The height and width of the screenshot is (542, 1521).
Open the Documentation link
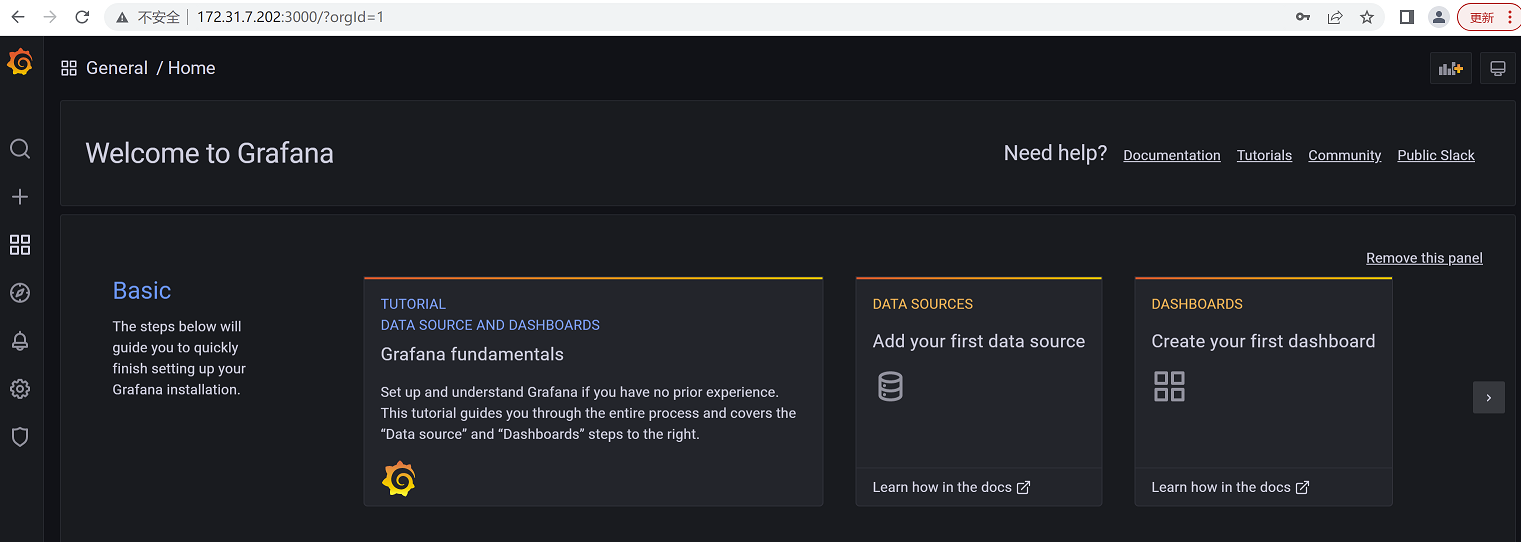(x=1171, y=155)
